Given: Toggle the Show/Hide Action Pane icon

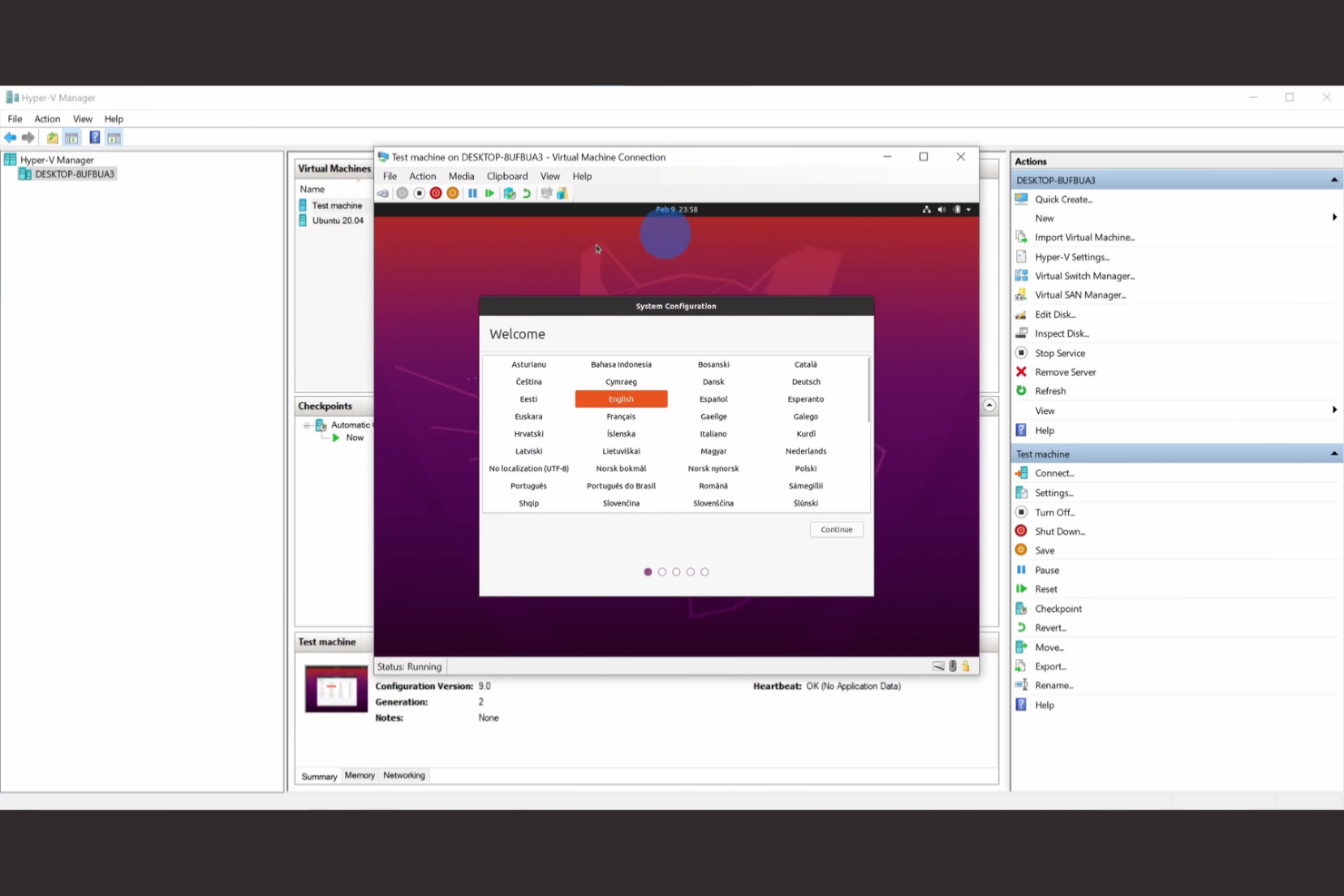Looking at the screenshot, I should coord(114,138).
